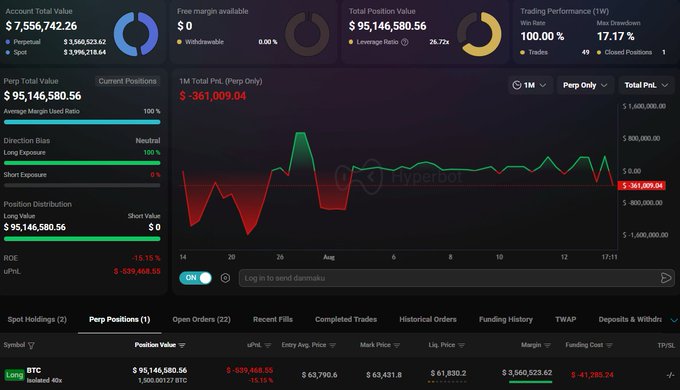Sort by uPnL column icon
This screenshot has width=680, height=390.
(x=268, y=345)
